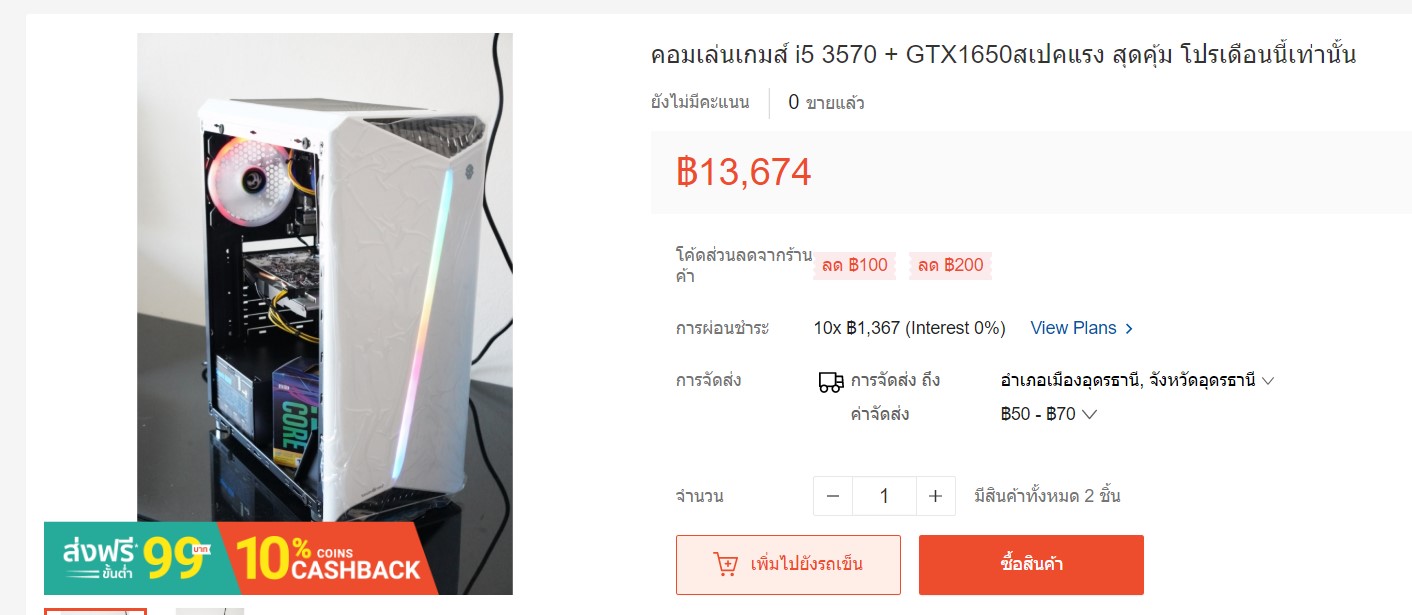Decrease quantity with the minus button
This screenshot has height=615, width=1412.
tap(833, 496)
